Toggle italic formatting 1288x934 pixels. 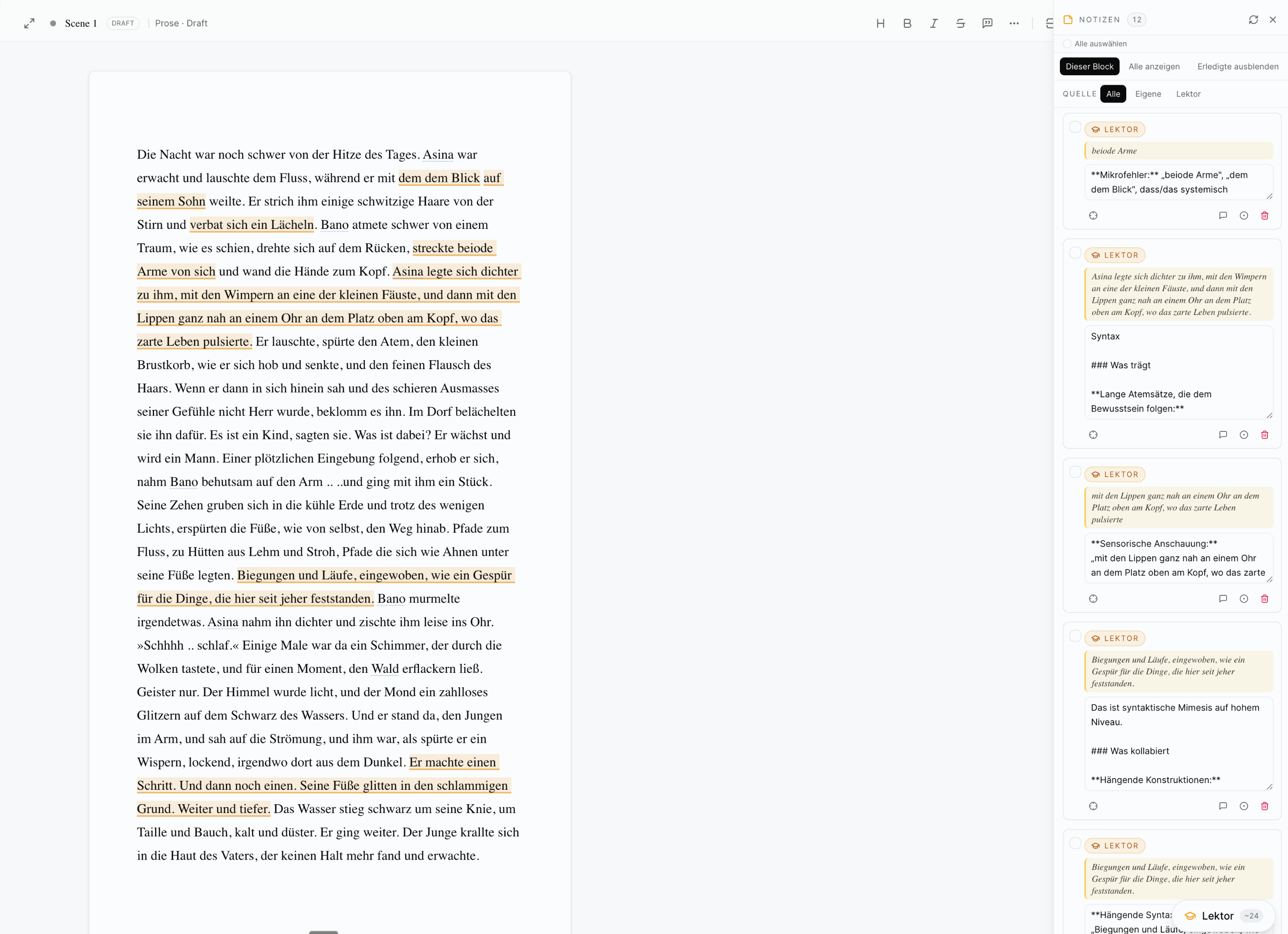(x=934, y=23)
